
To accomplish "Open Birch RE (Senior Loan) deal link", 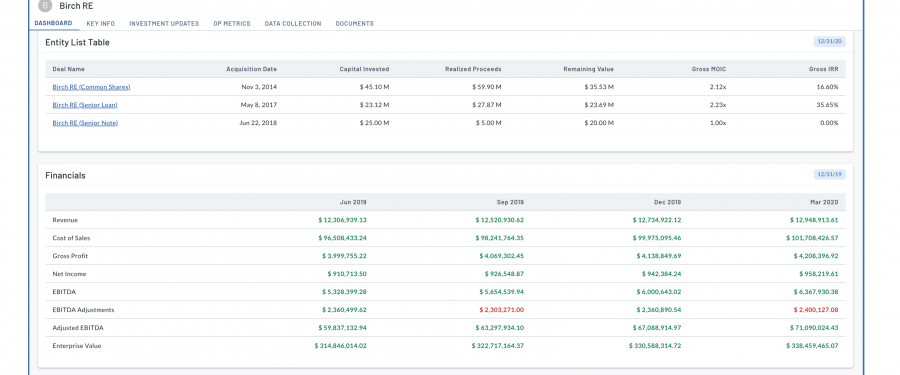I will (x=85, y=105).
